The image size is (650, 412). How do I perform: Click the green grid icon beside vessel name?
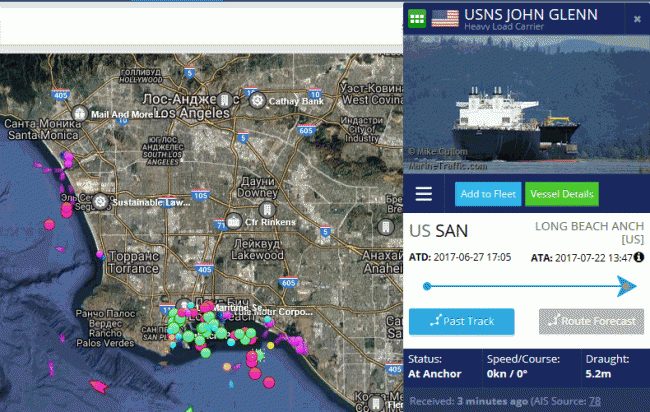point(417,18)
